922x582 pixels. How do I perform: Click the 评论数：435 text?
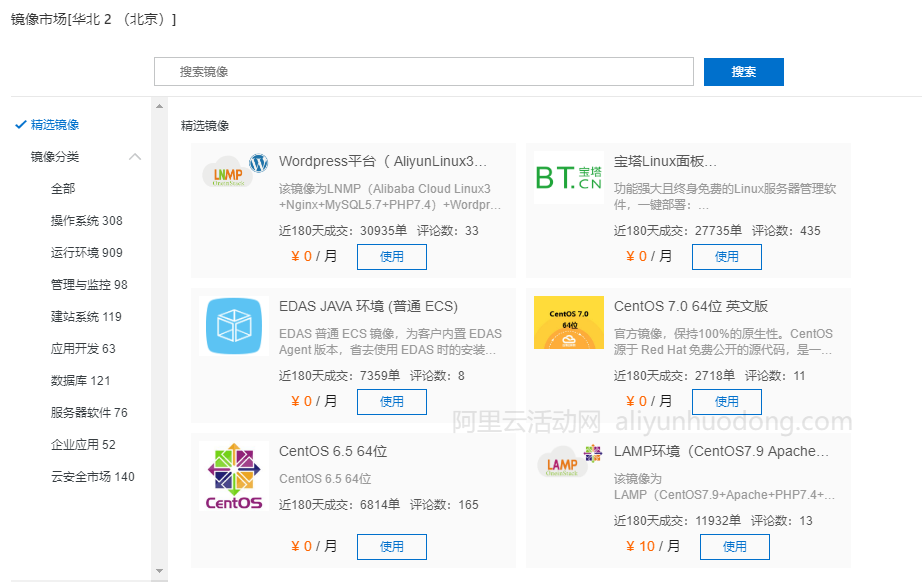tap(786, 230)
